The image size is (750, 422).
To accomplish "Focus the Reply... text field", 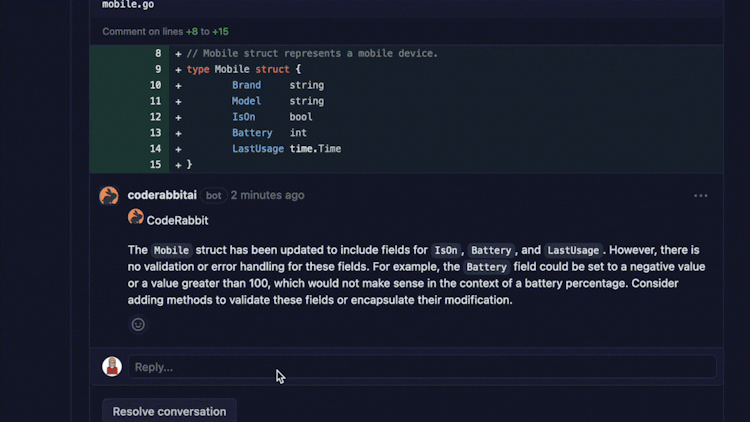I will tap(421, 367).
